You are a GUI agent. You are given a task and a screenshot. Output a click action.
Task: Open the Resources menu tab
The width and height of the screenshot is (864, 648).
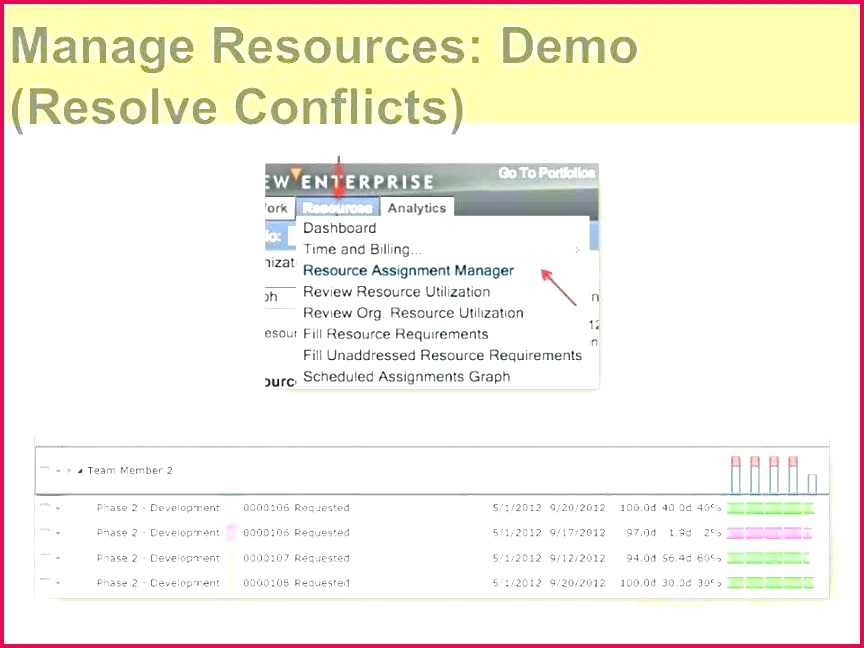point(338,208)
